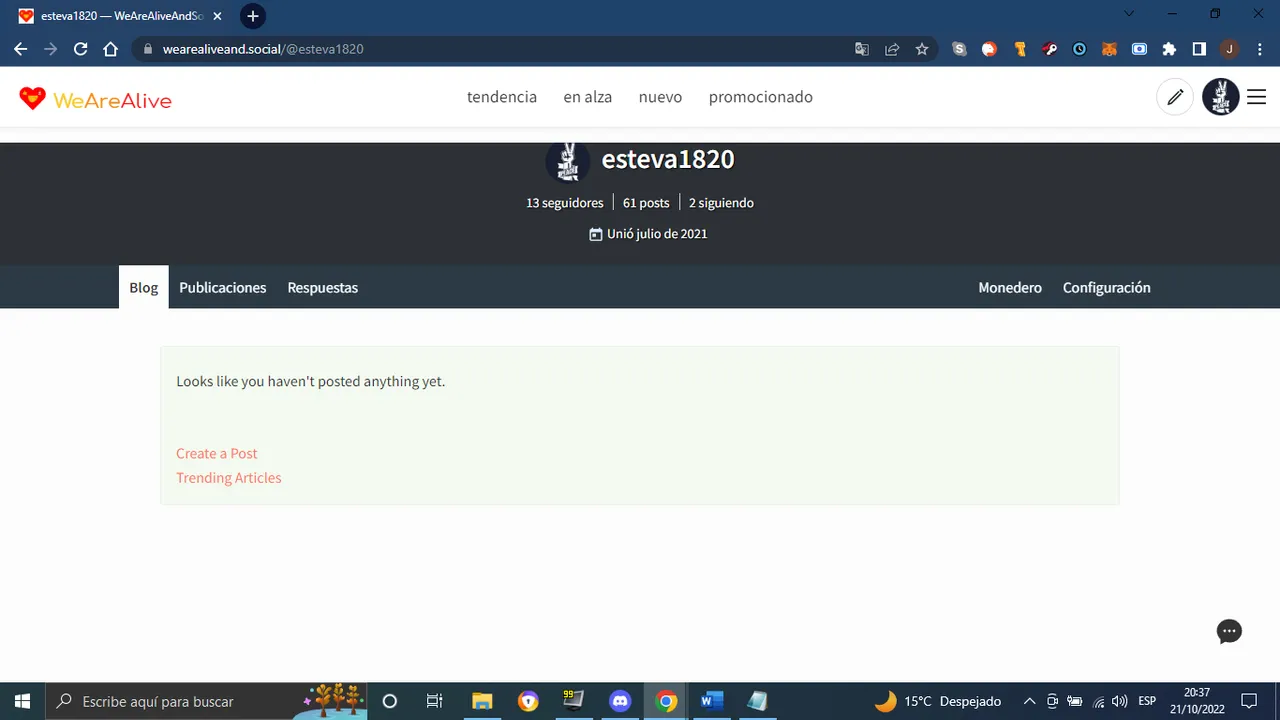The image size is (1280, 720).
Task: Open the orange-white round extension icon
Action: pos(990,49)
